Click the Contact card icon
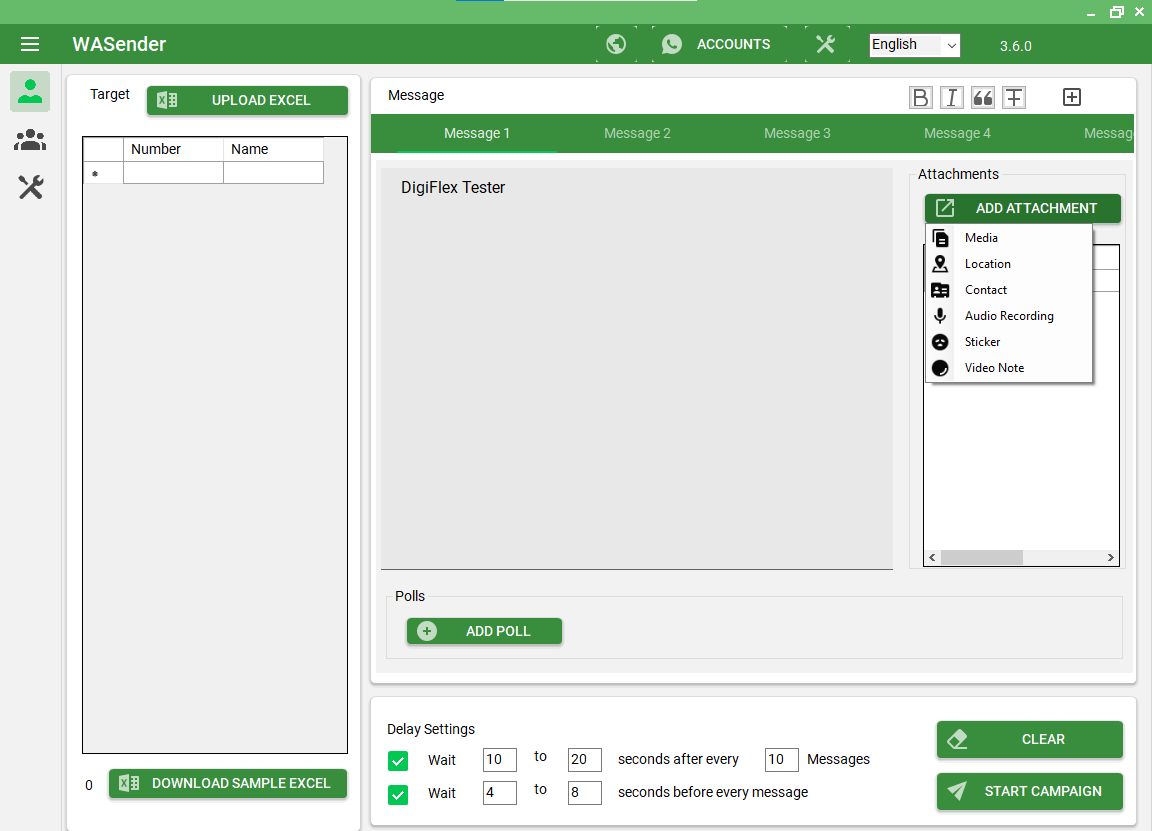1152x831 pixels. (x=940, y=290)
